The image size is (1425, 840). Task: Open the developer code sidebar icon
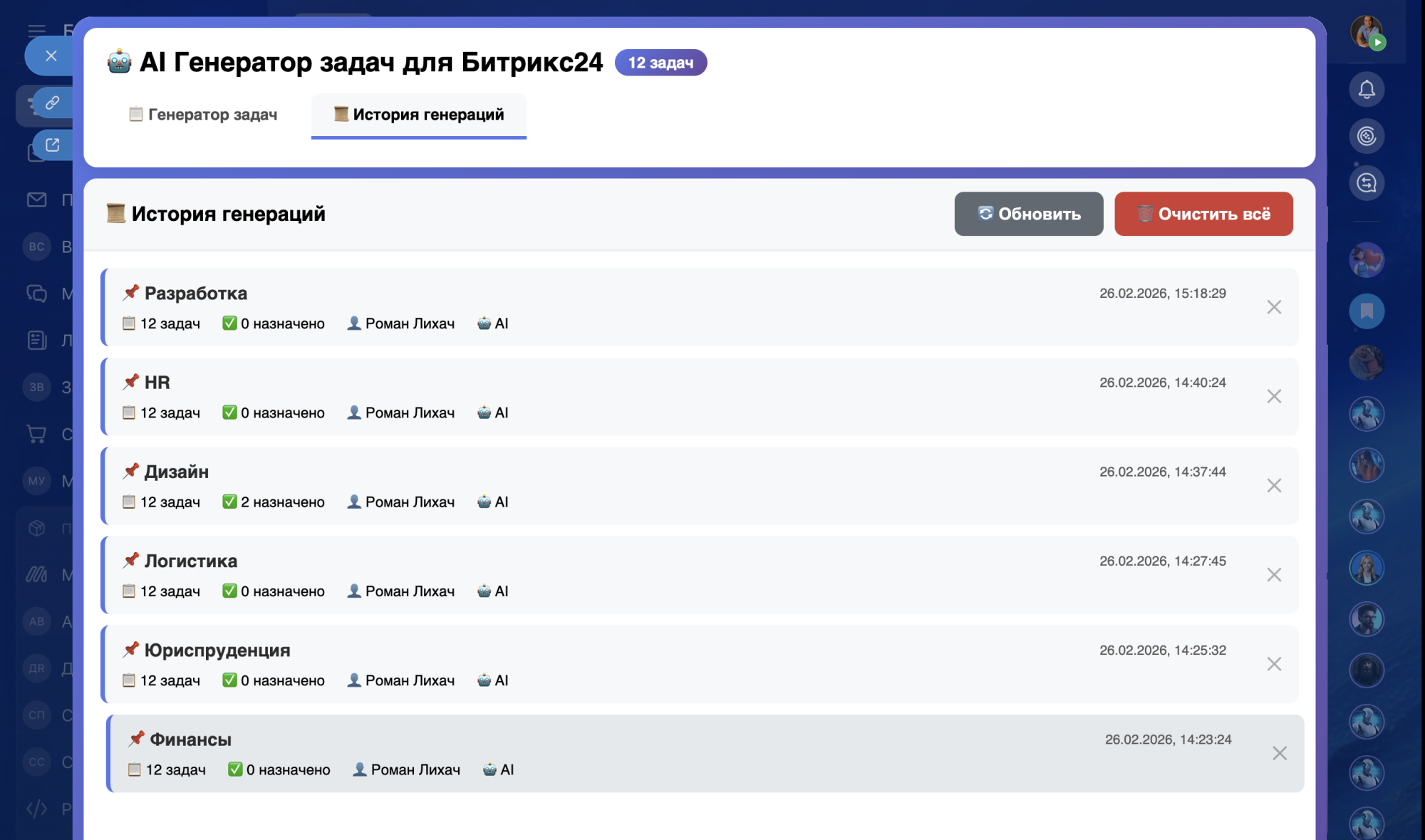coord(37,809)
